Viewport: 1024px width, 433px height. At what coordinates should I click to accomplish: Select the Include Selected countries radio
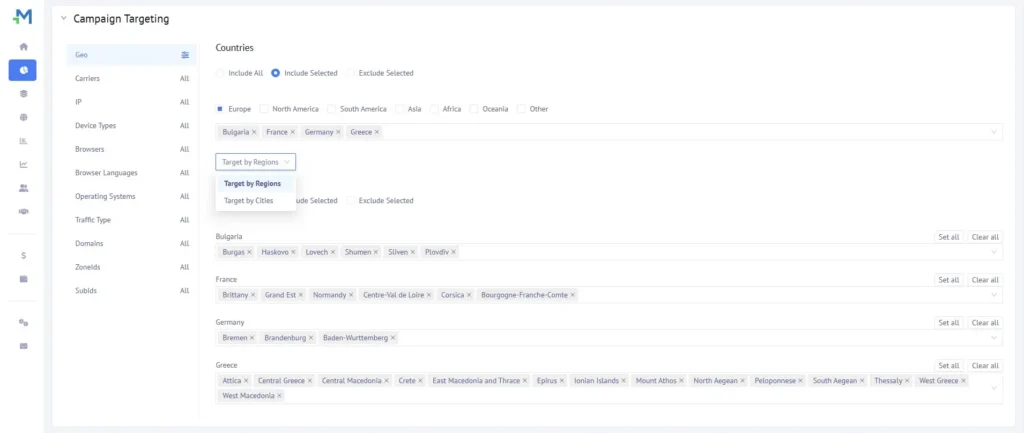(x=276, y=73)
